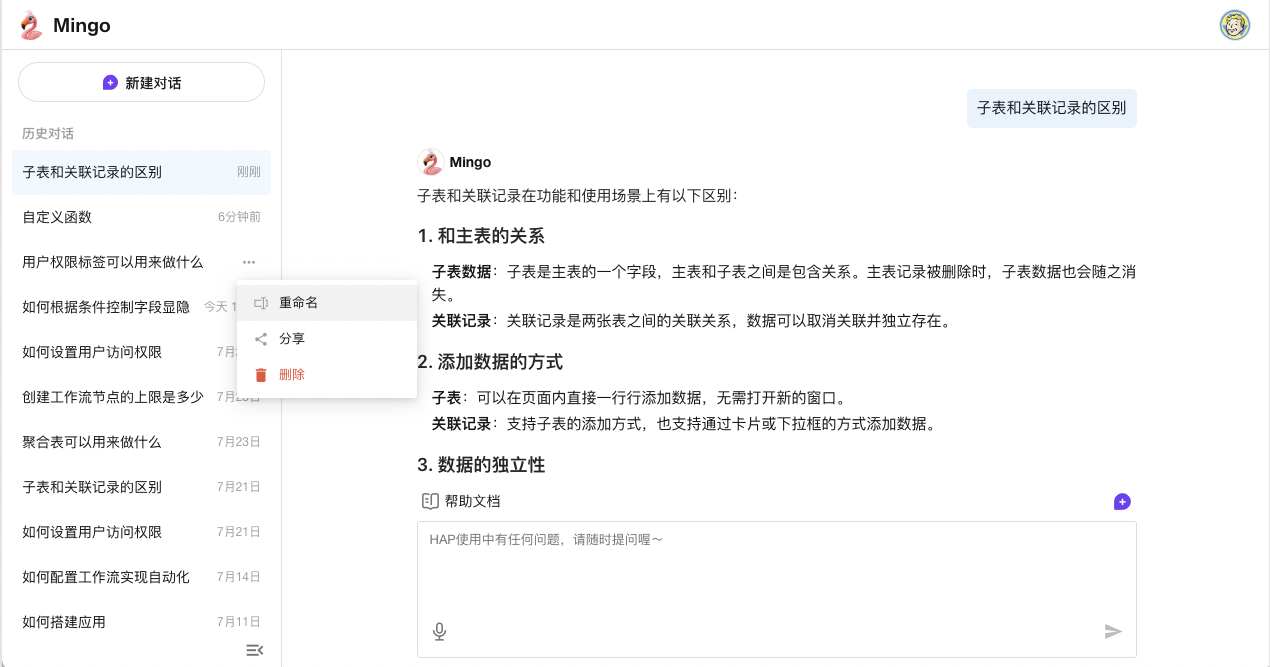The image size is (1270, 667).
Task: Open the 自定义函数 conversation
Action: point(141,217)
